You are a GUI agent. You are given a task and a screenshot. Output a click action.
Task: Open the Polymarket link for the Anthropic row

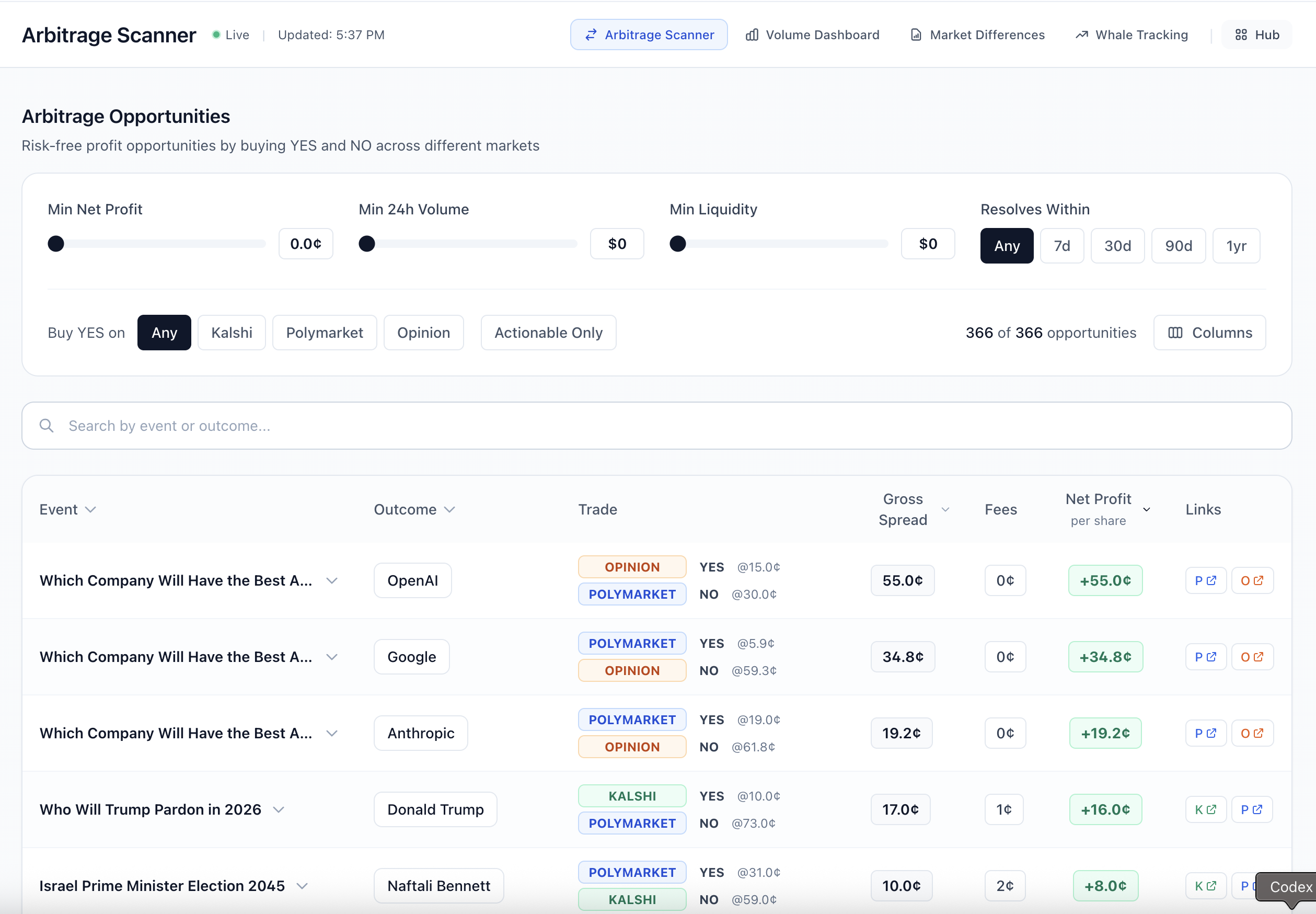point(1205,733)
